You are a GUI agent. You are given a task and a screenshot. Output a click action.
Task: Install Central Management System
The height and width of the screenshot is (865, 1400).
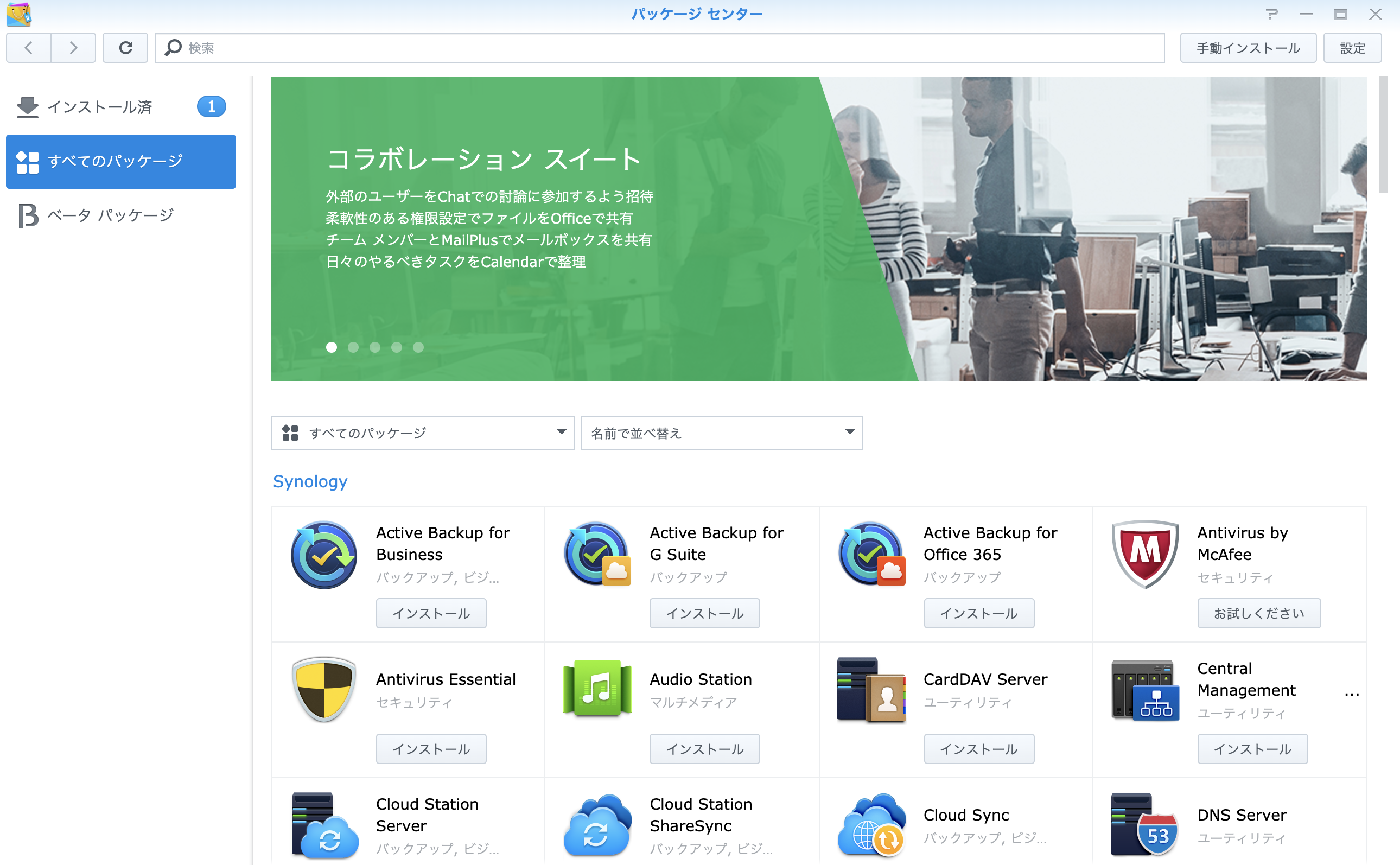coord(1252,749)
